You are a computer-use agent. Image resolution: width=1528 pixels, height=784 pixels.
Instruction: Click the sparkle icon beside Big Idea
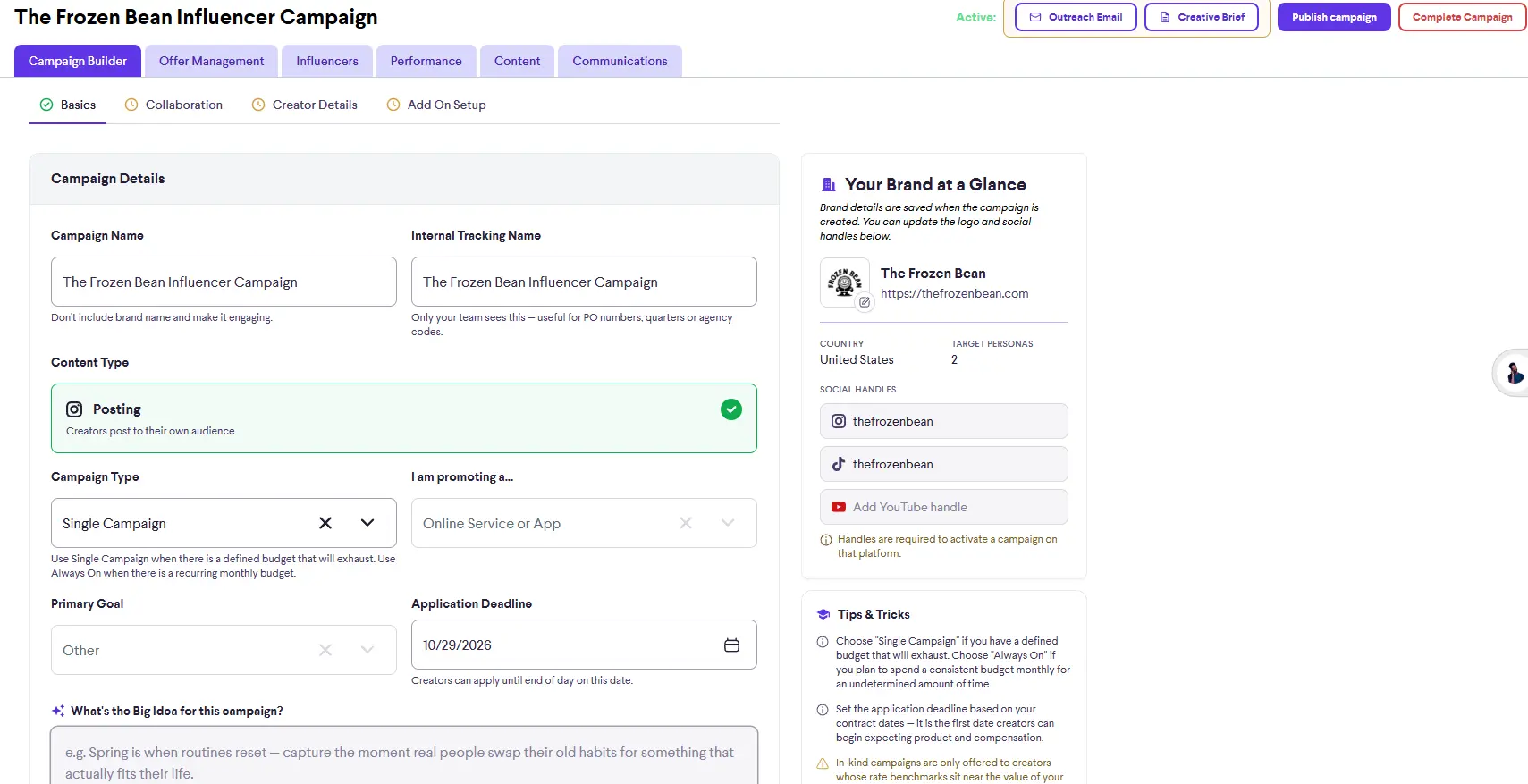tap(58, 711)
